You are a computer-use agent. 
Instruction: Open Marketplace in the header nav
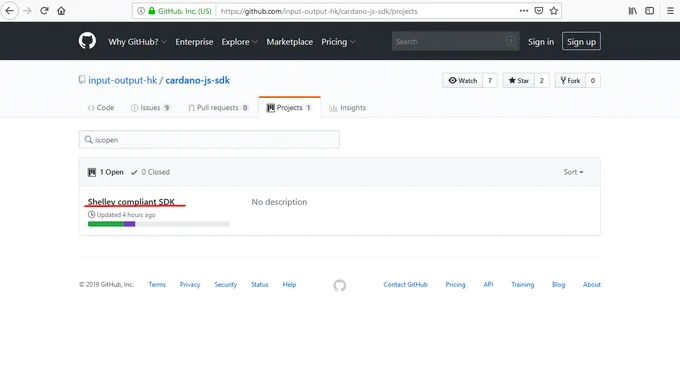pyautogui.click(x=289, y=42)
